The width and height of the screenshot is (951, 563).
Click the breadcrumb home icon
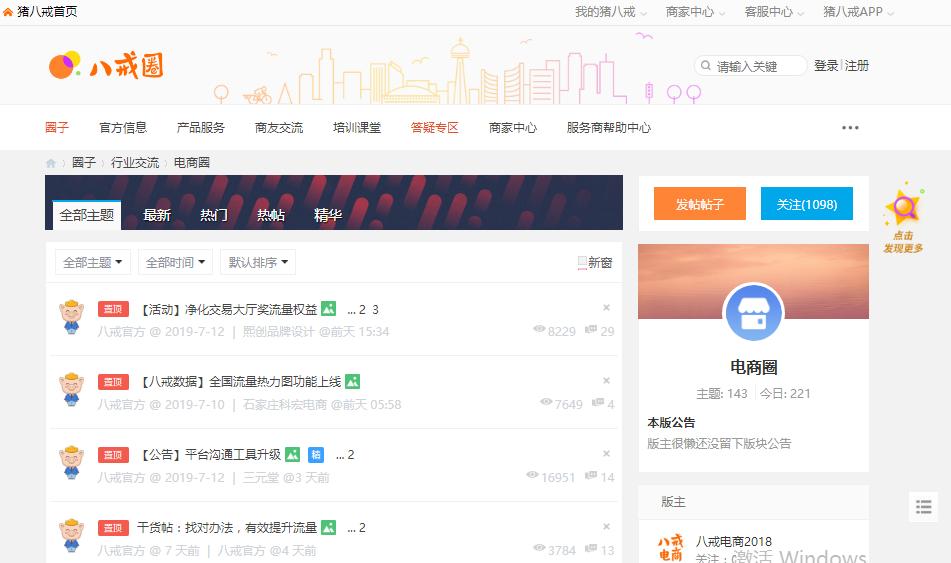[x=51, y=163]
